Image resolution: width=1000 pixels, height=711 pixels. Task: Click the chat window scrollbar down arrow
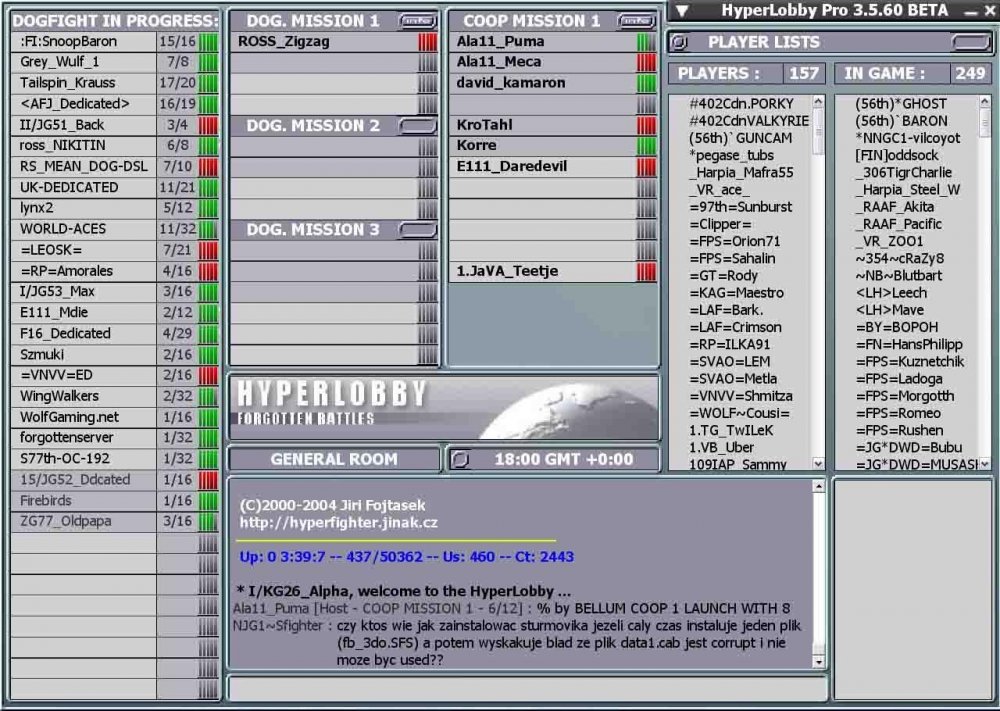click(819, 661)
